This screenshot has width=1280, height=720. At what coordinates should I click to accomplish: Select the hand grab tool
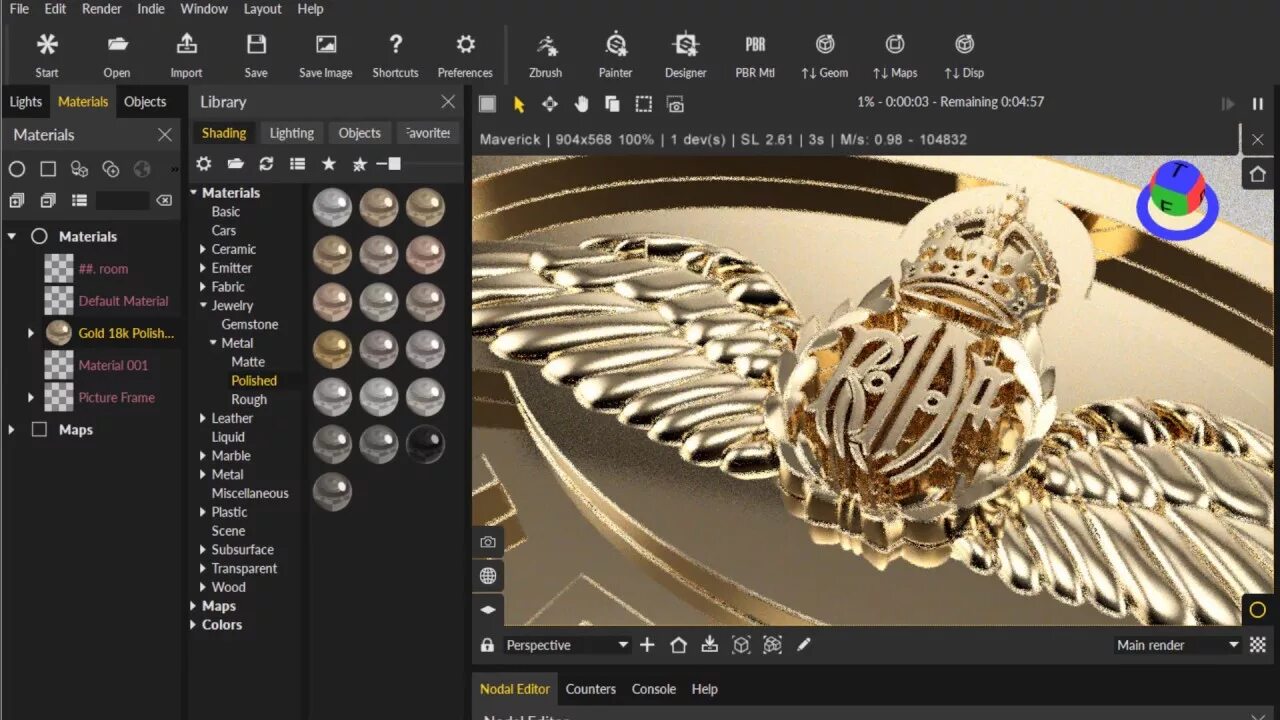tap(581, 104)
